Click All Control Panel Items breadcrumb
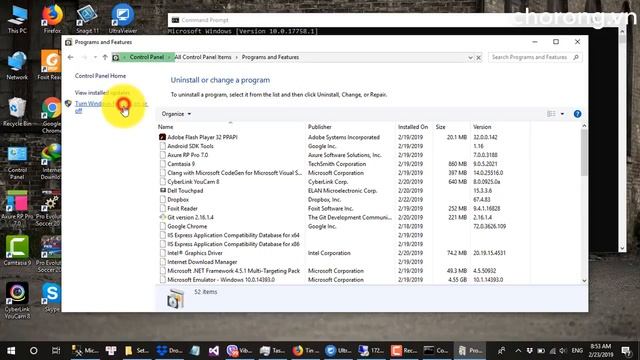This screenshot has width=640, height=360. (203, 57)
